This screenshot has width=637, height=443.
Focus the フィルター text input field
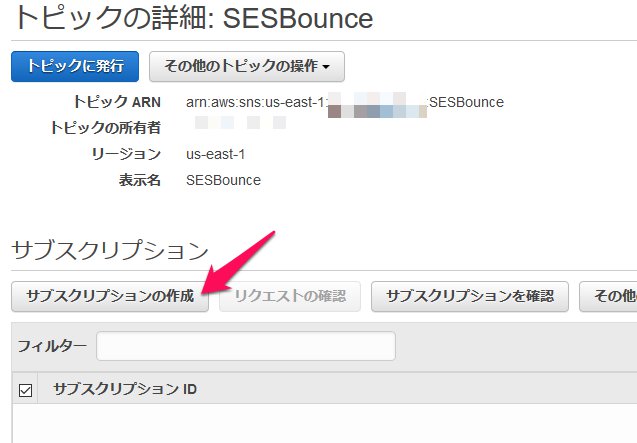(x=245, y=346)
